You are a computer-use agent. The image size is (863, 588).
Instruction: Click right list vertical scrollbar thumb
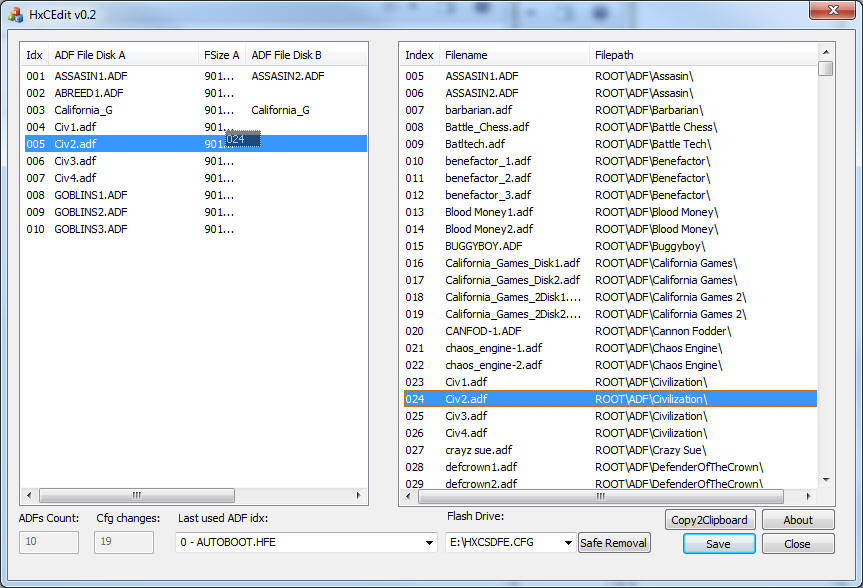826,68
